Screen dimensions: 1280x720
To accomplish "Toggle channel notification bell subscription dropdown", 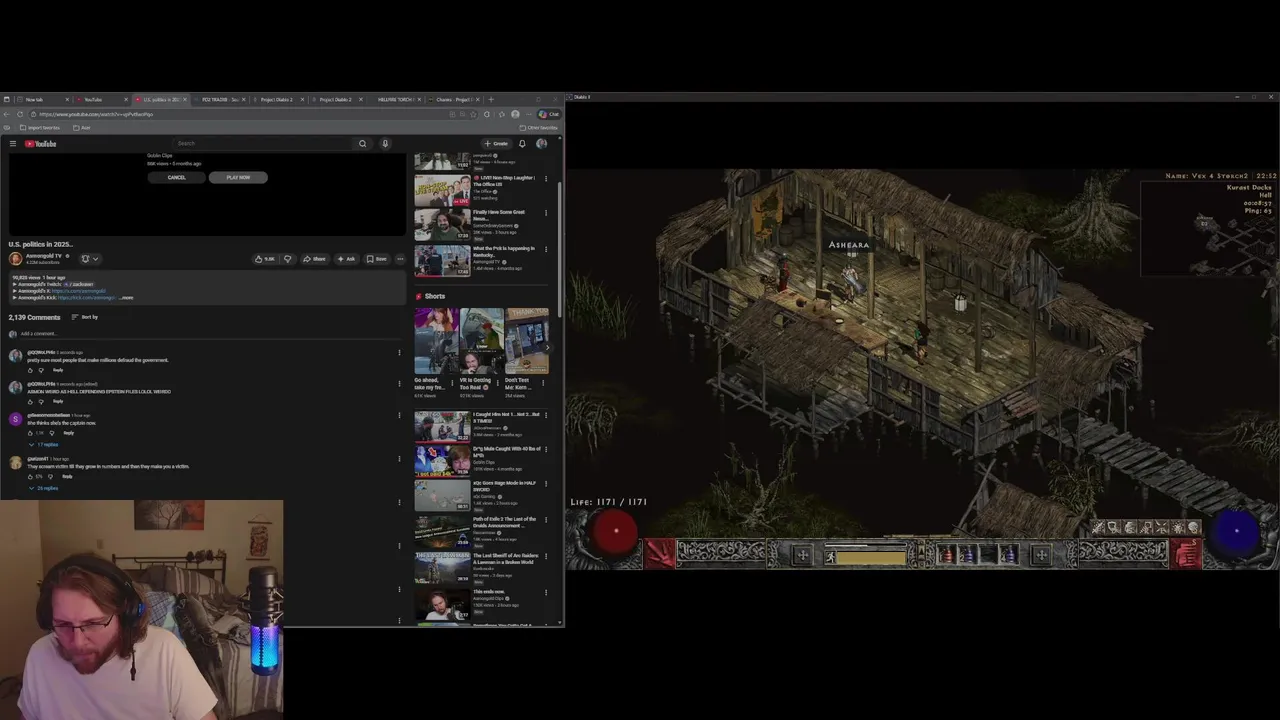I will pyautogui.click(x=89, y=259).
